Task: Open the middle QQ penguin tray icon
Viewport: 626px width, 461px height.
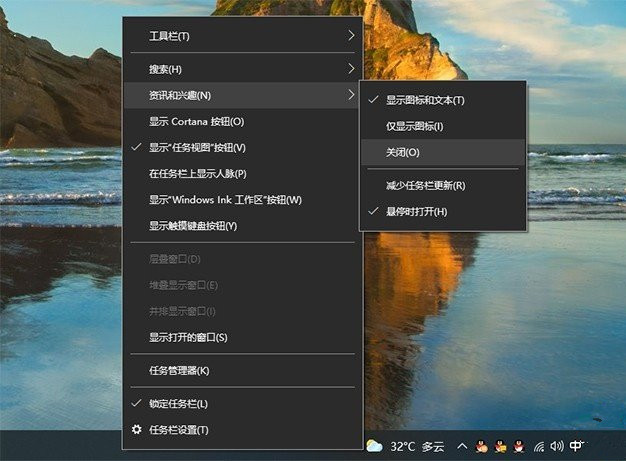Action: point(500,446)
